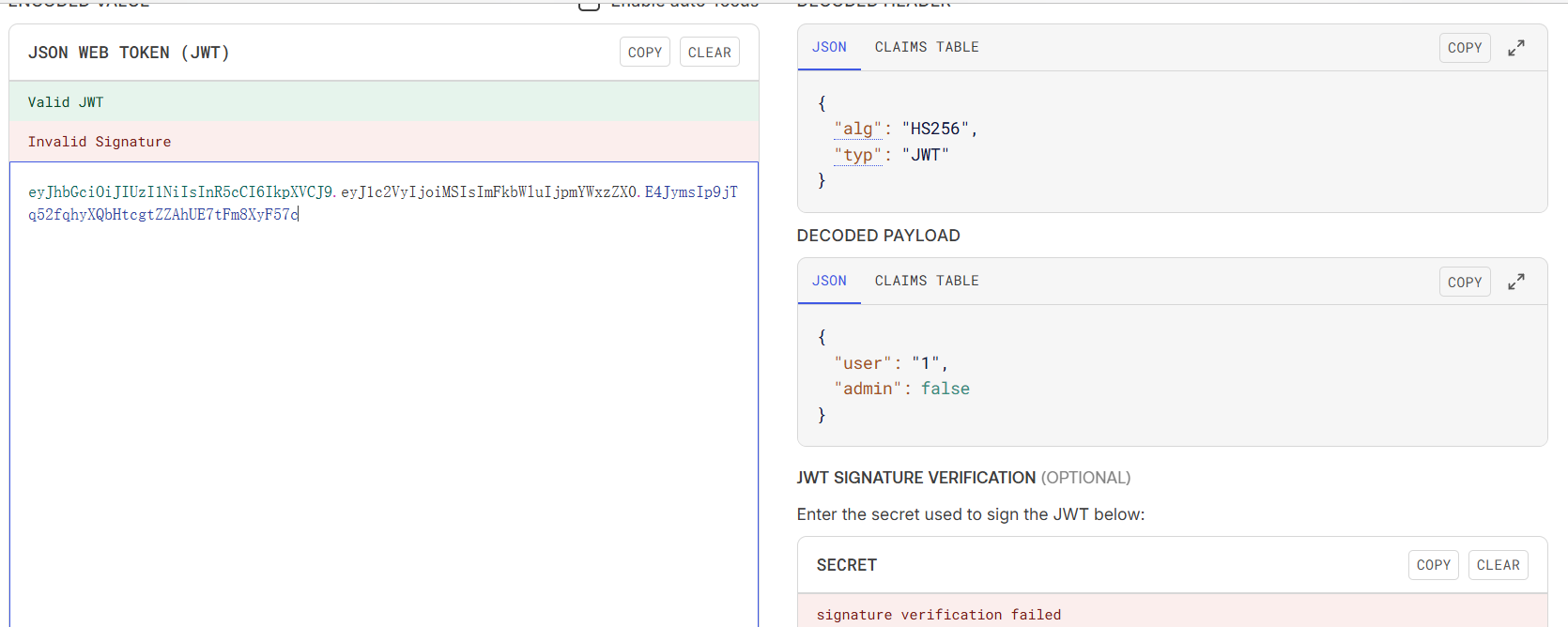Copy the decoded payload JSON
This screenshot has width=1568, height=627.
point(1464,282)
